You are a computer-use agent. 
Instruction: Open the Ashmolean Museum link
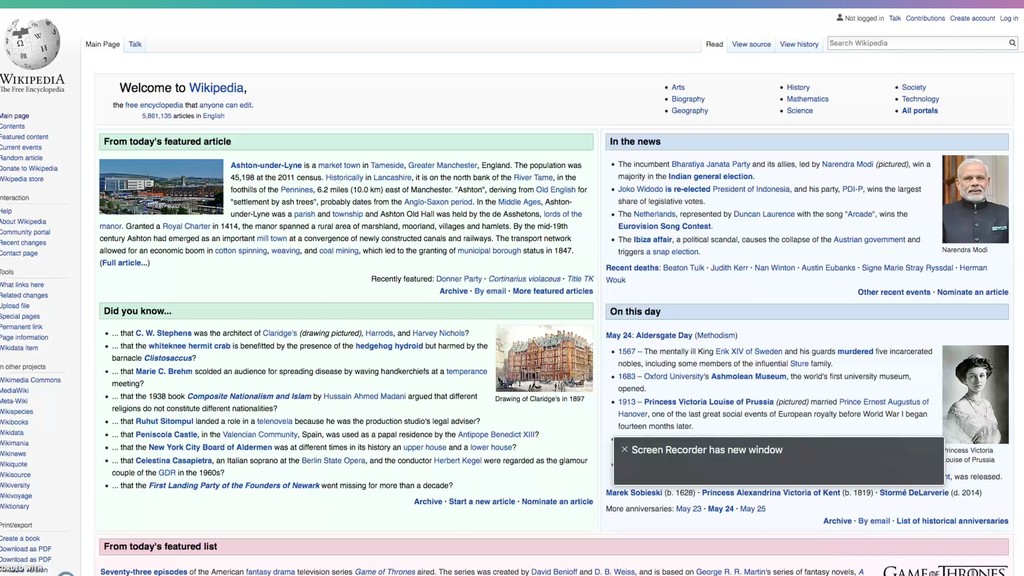point(748,377)
